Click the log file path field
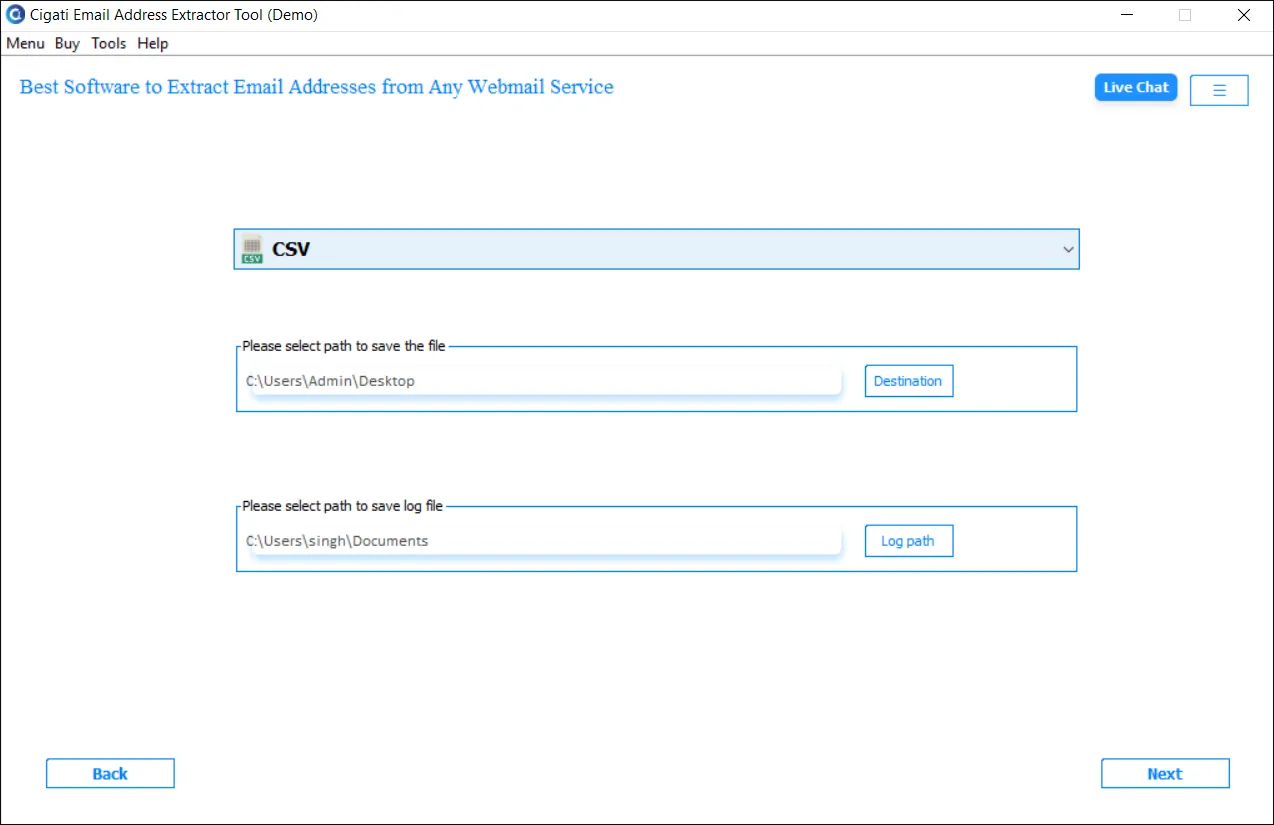 click(545, 541)
